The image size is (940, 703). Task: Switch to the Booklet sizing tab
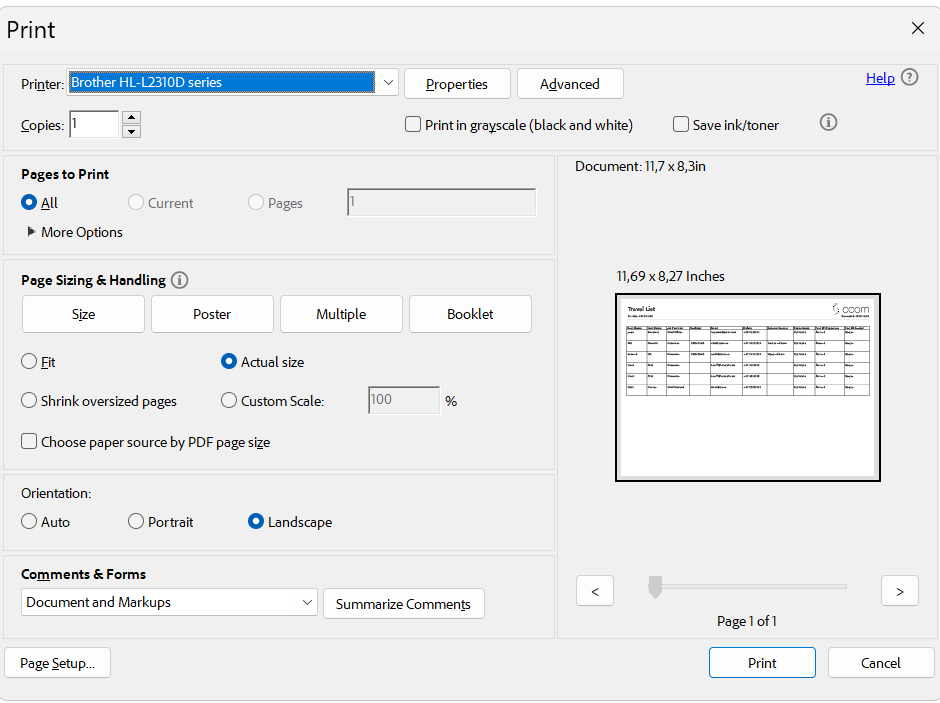pos(470,314)
